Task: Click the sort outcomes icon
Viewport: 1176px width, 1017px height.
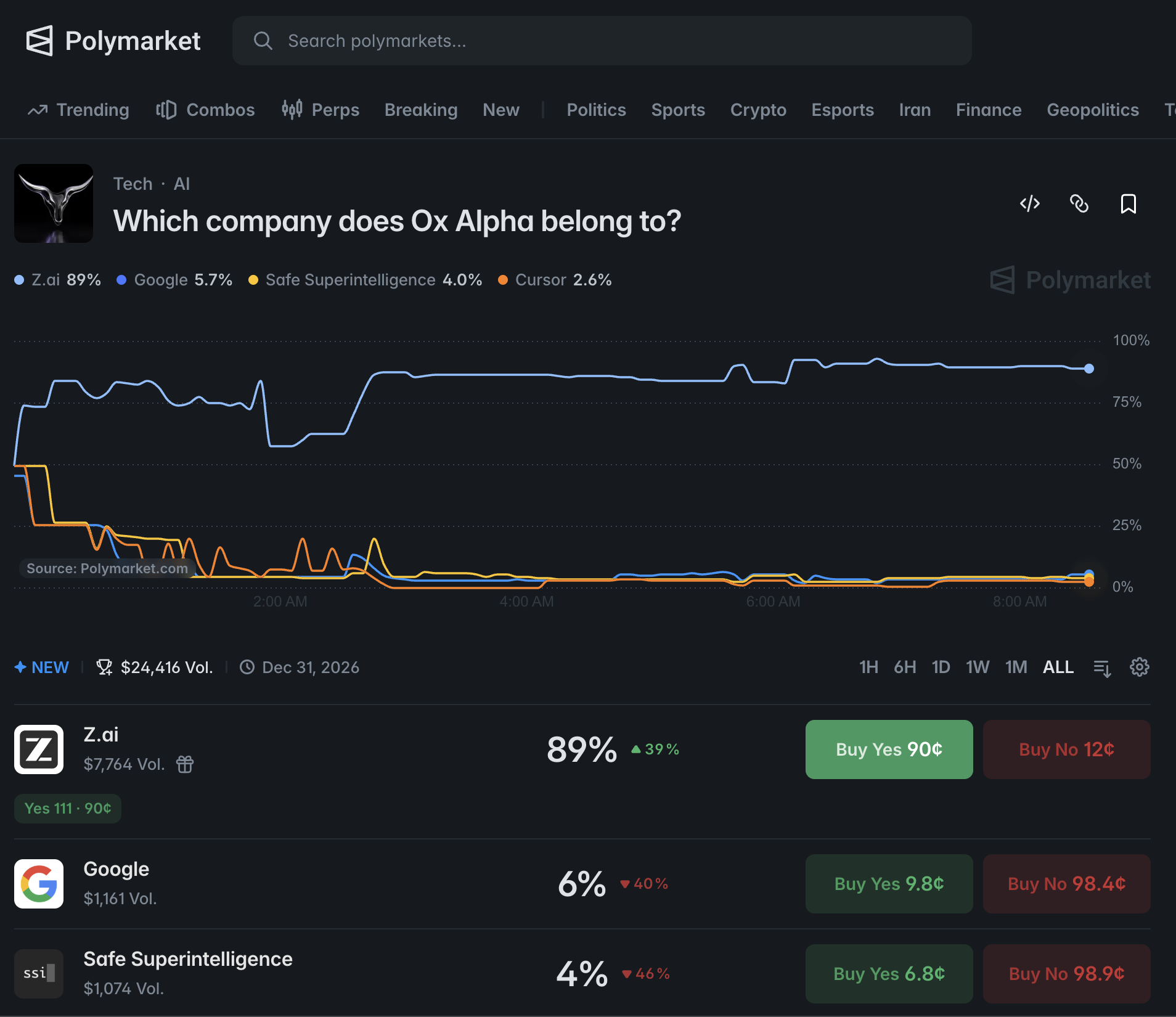Action: 1102,668
